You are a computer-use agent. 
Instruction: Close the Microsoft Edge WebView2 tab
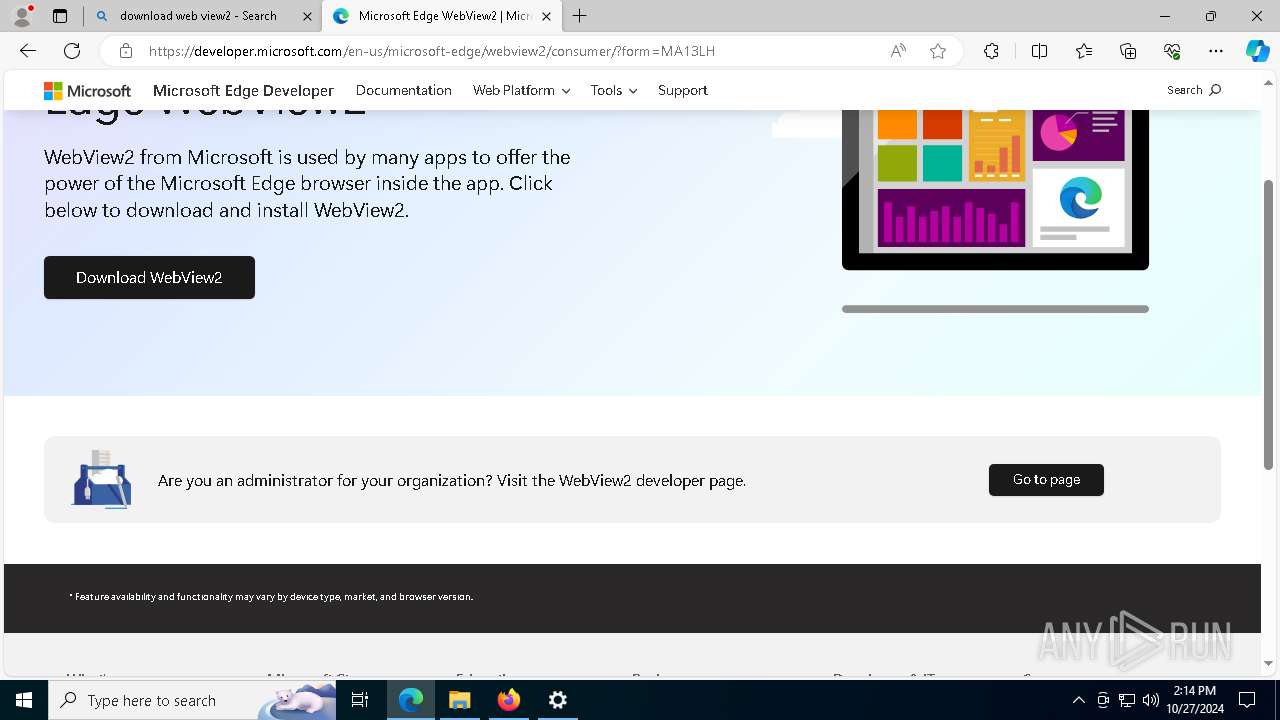coord(546,16)
